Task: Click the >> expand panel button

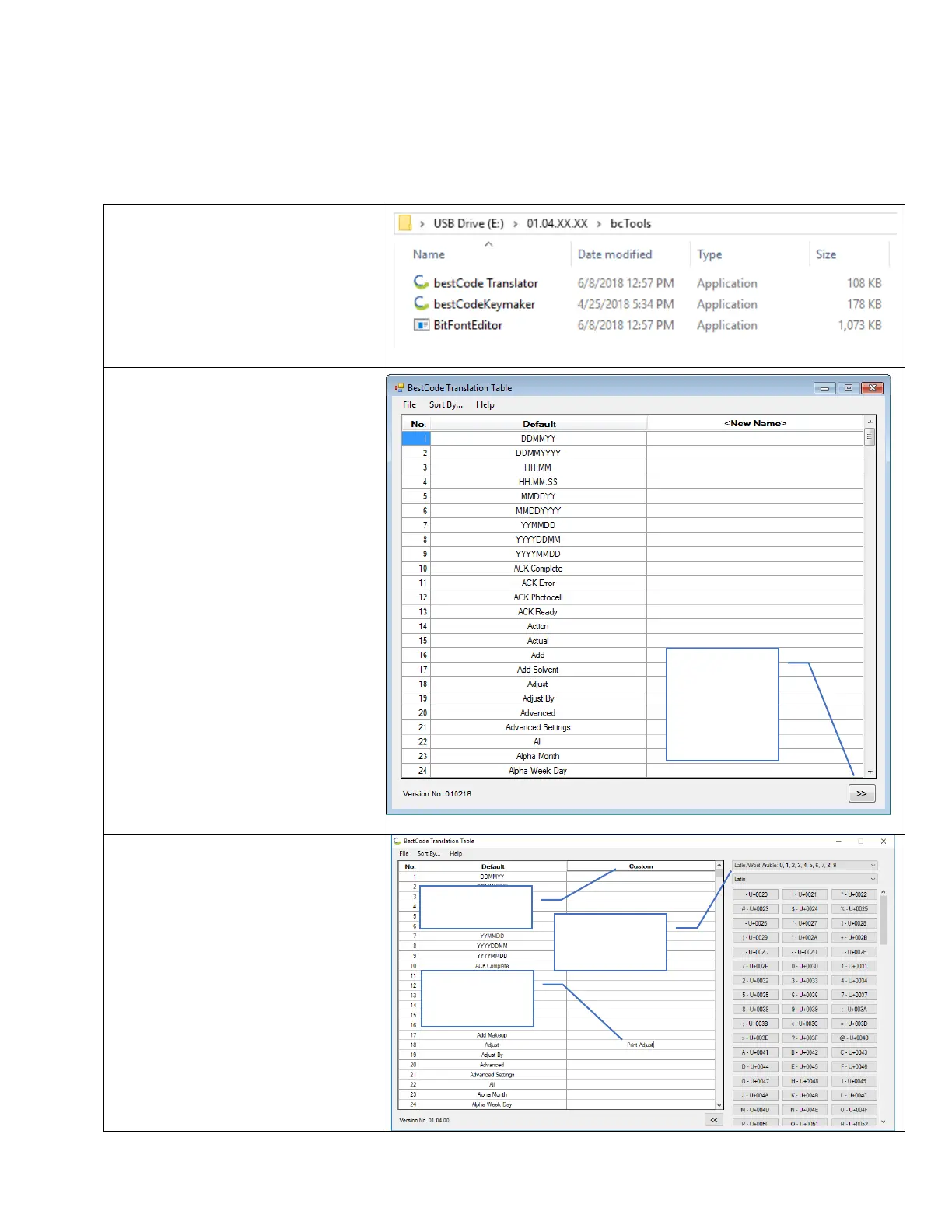Action: tap(861, 793)
